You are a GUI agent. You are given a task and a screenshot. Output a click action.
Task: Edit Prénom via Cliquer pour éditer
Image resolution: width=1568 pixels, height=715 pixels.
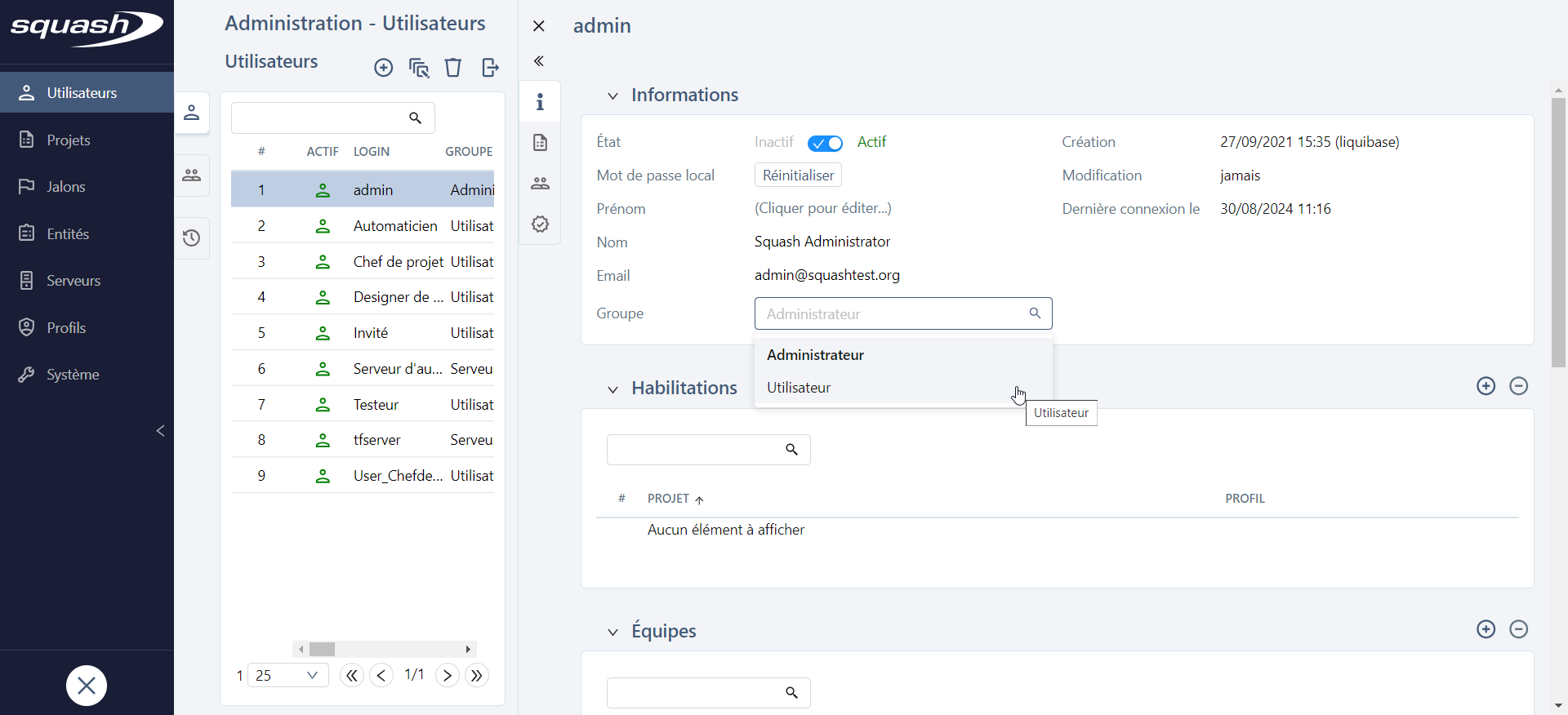[x=822, y=208]
